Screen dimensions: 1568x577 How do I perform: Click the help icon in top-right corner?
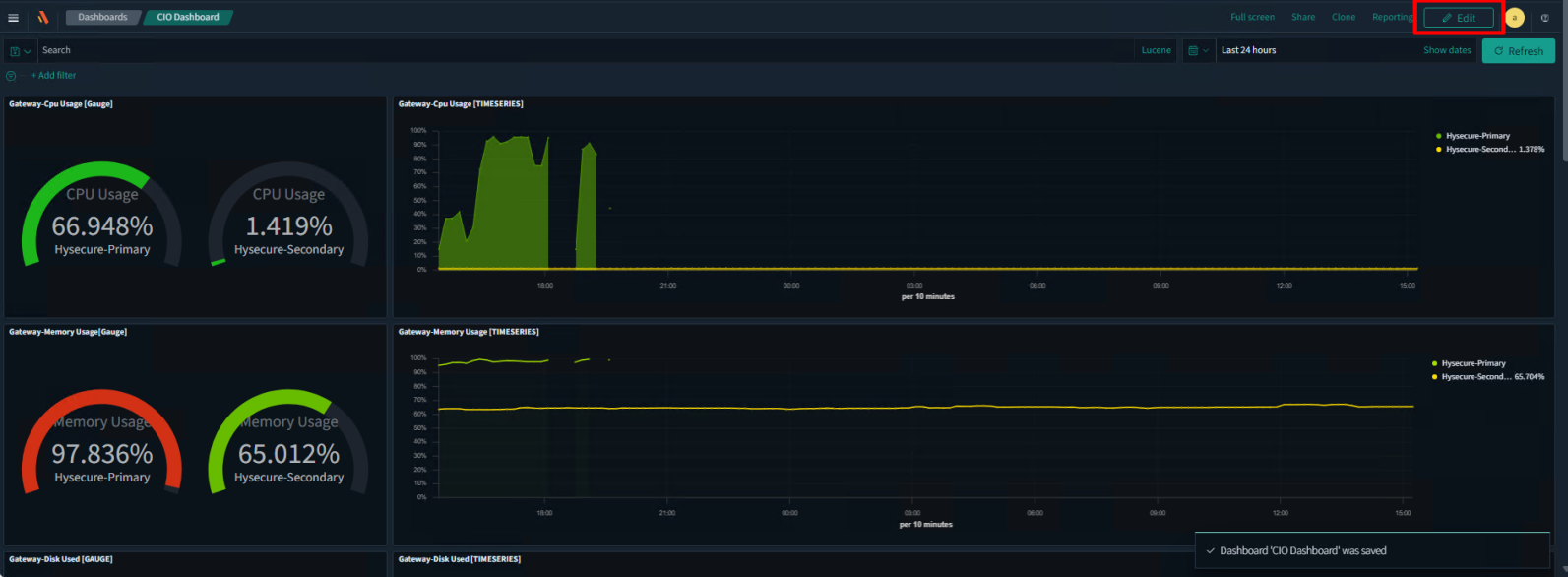coord(1545,18)
